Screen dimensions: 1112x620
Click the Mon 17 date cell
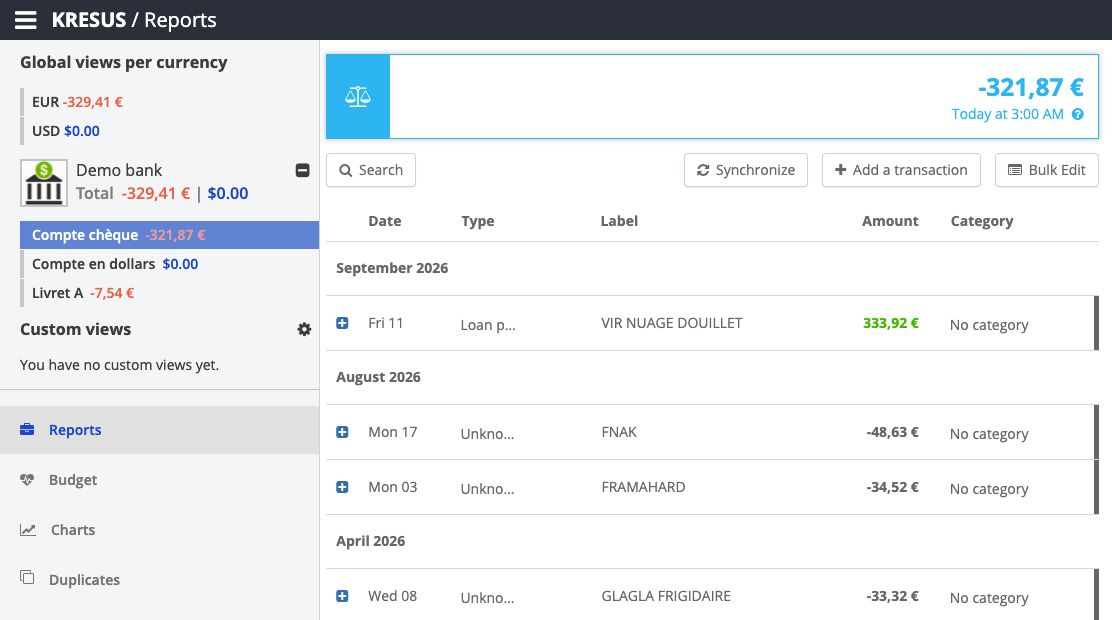[x=392, y=432]
